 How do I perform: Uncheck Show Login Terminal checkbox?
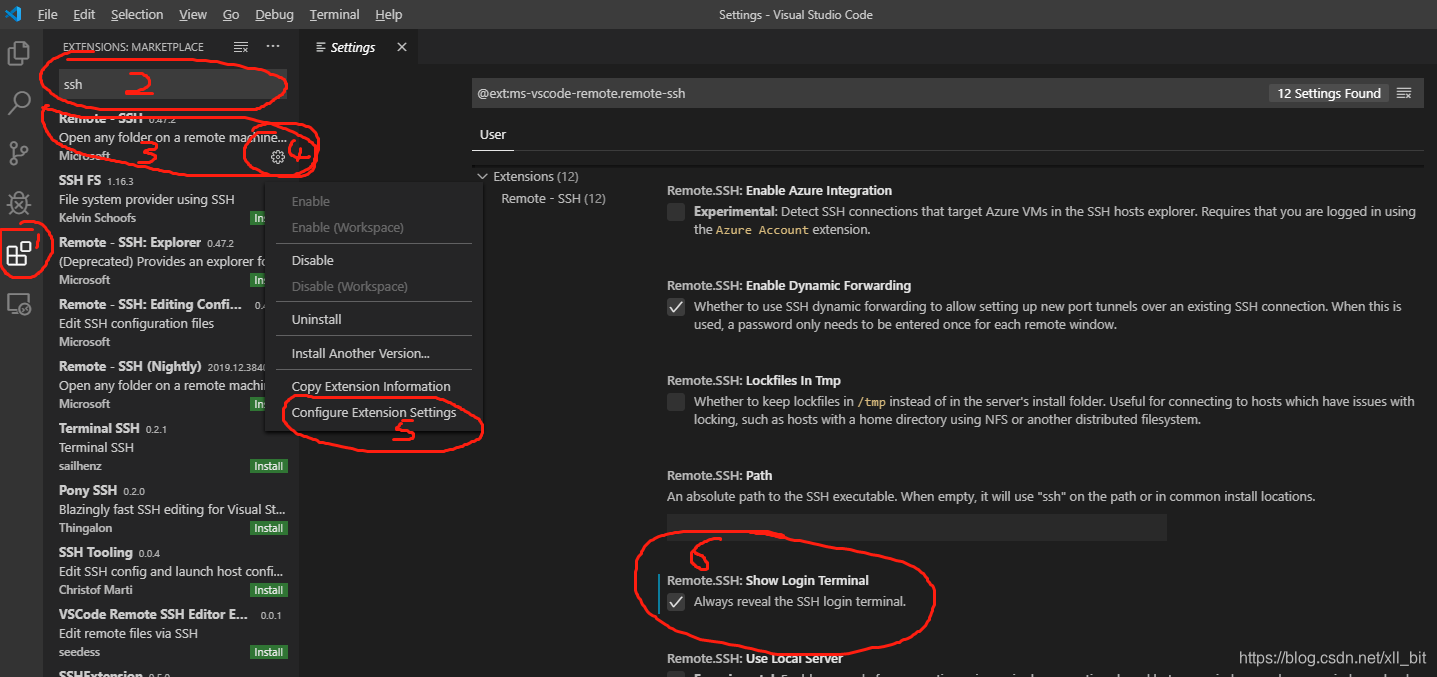[676, 602]
